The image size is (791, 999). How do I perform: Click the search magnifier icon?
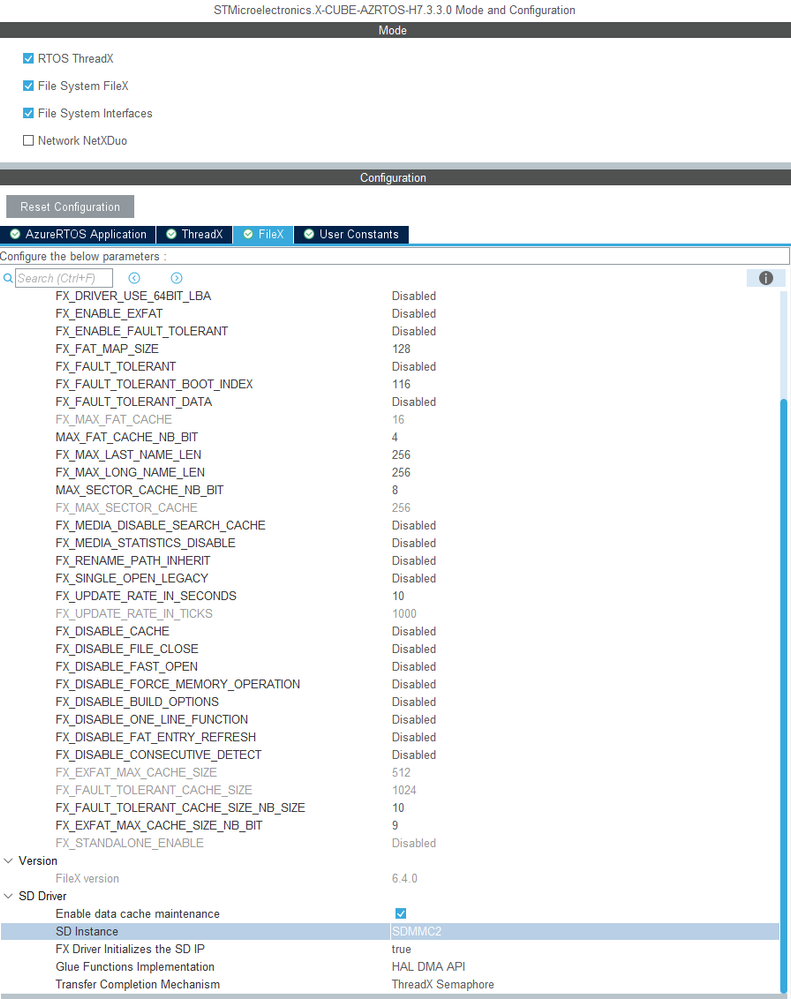[8, 278]
